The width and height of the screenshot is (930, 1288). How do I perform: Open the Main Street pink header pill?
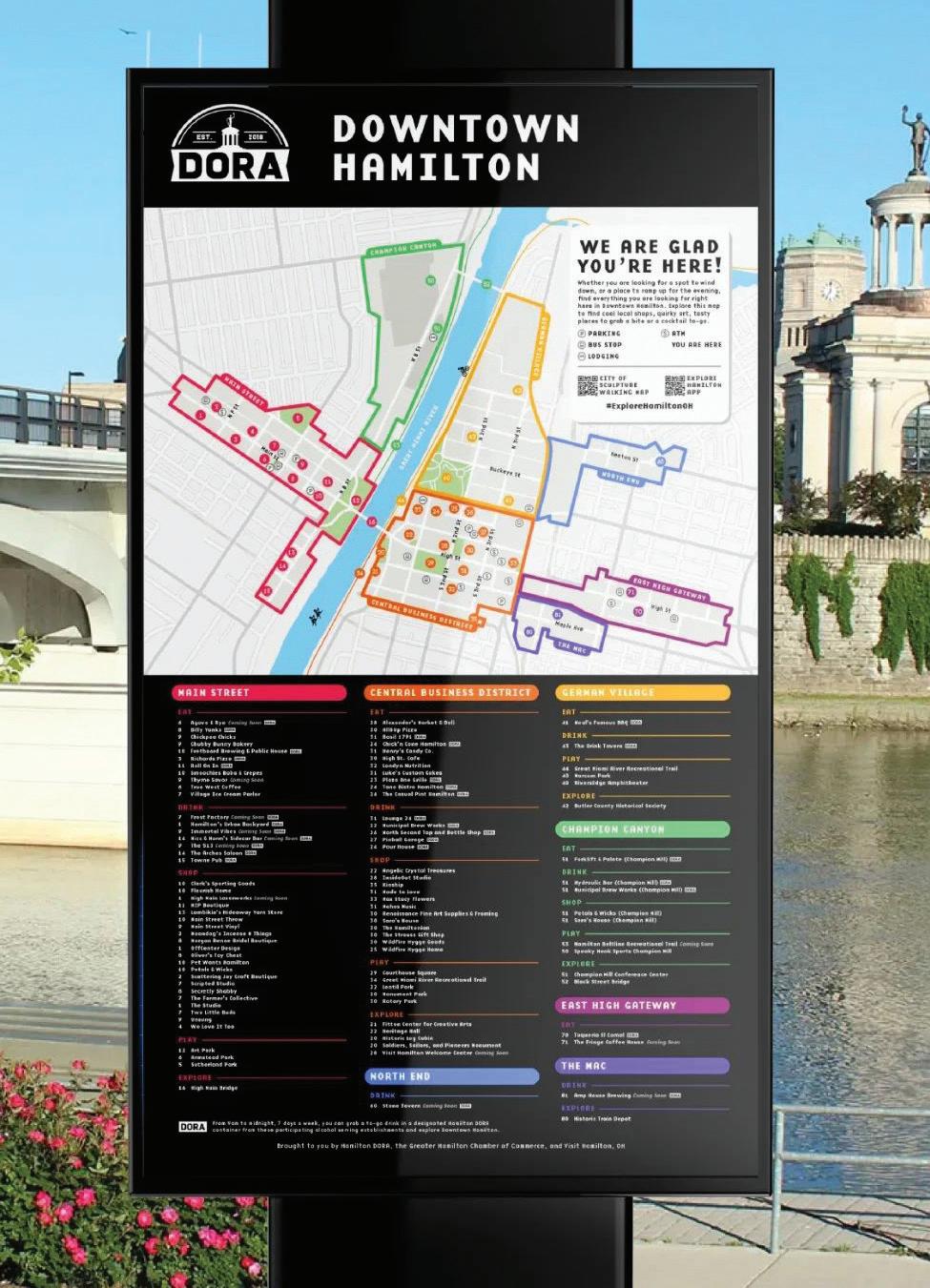click(259, 692)
